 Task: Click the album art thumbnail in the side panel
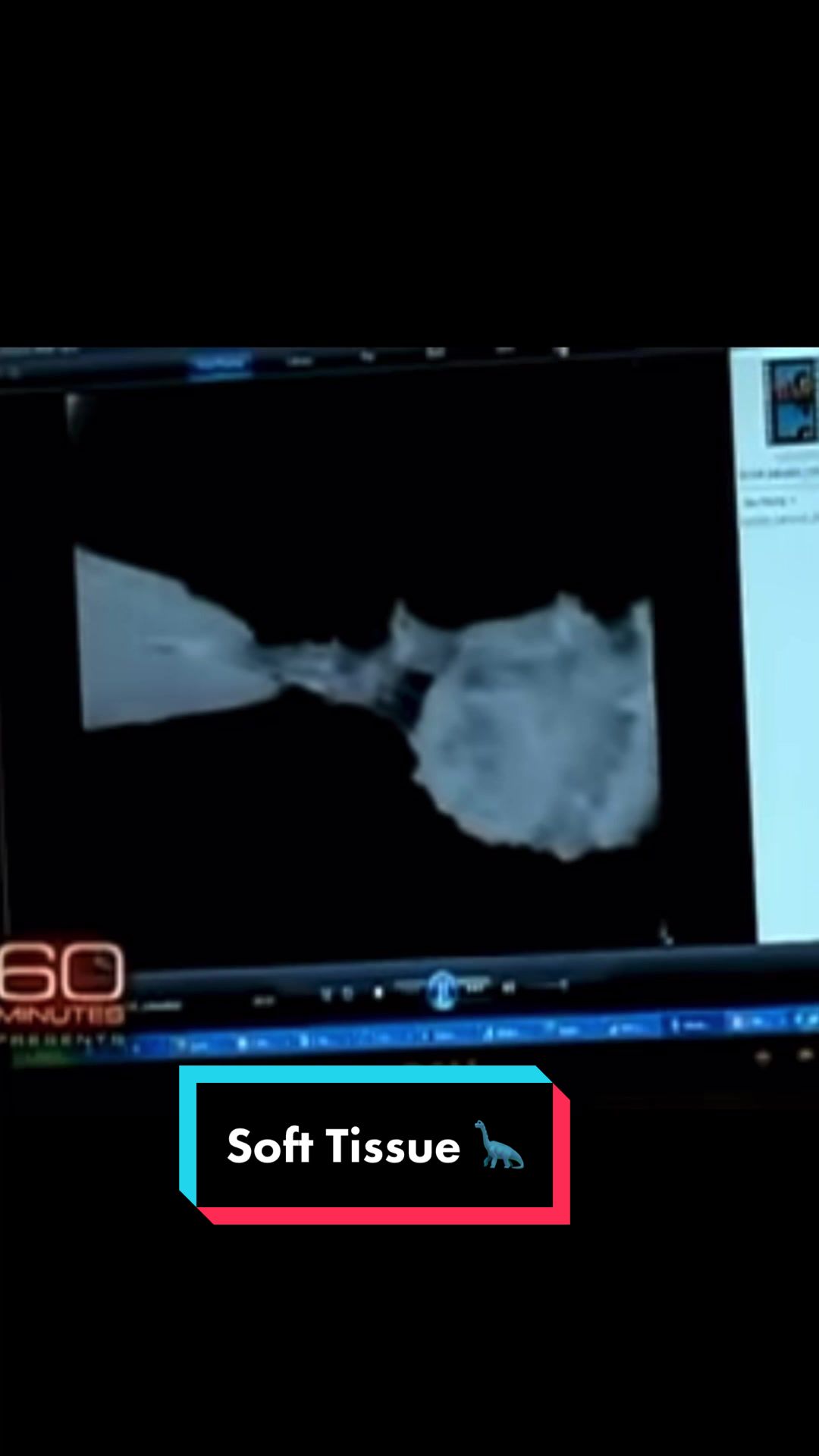[792, 402]
